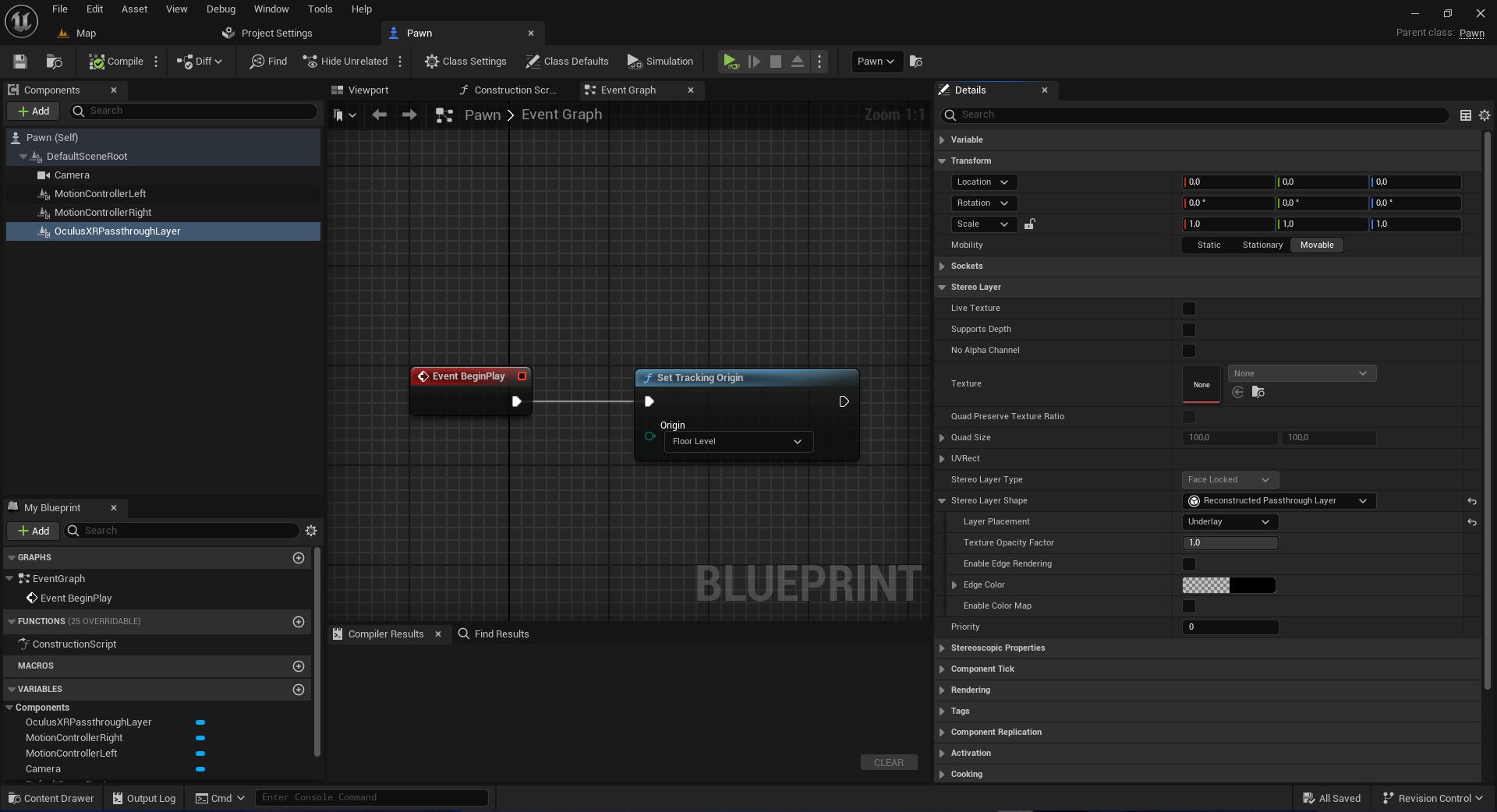
Task: Open Details panel settings gear
Action: pos(1485,115)
